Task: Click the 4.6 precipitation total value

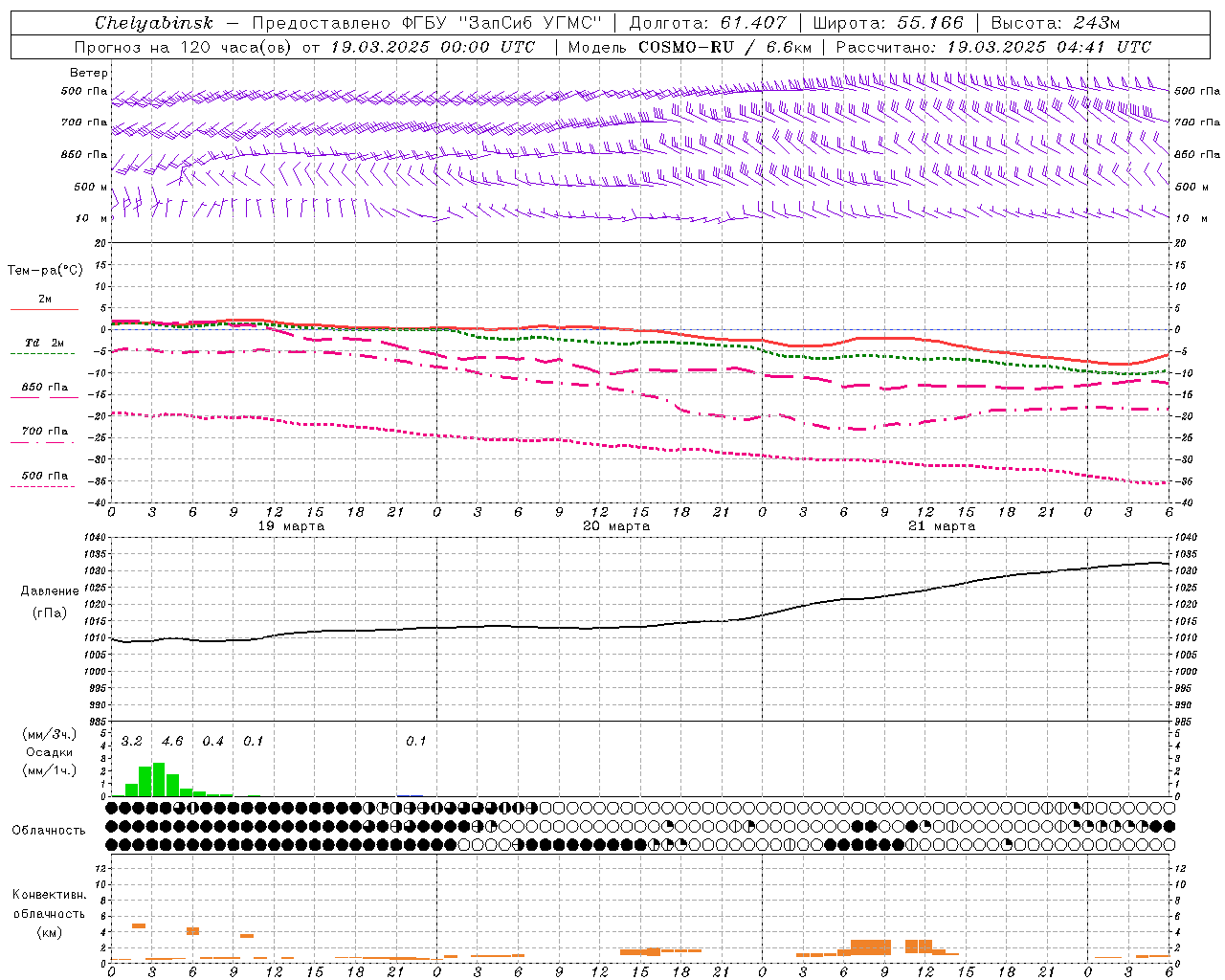Action: (x=172, y=741)
